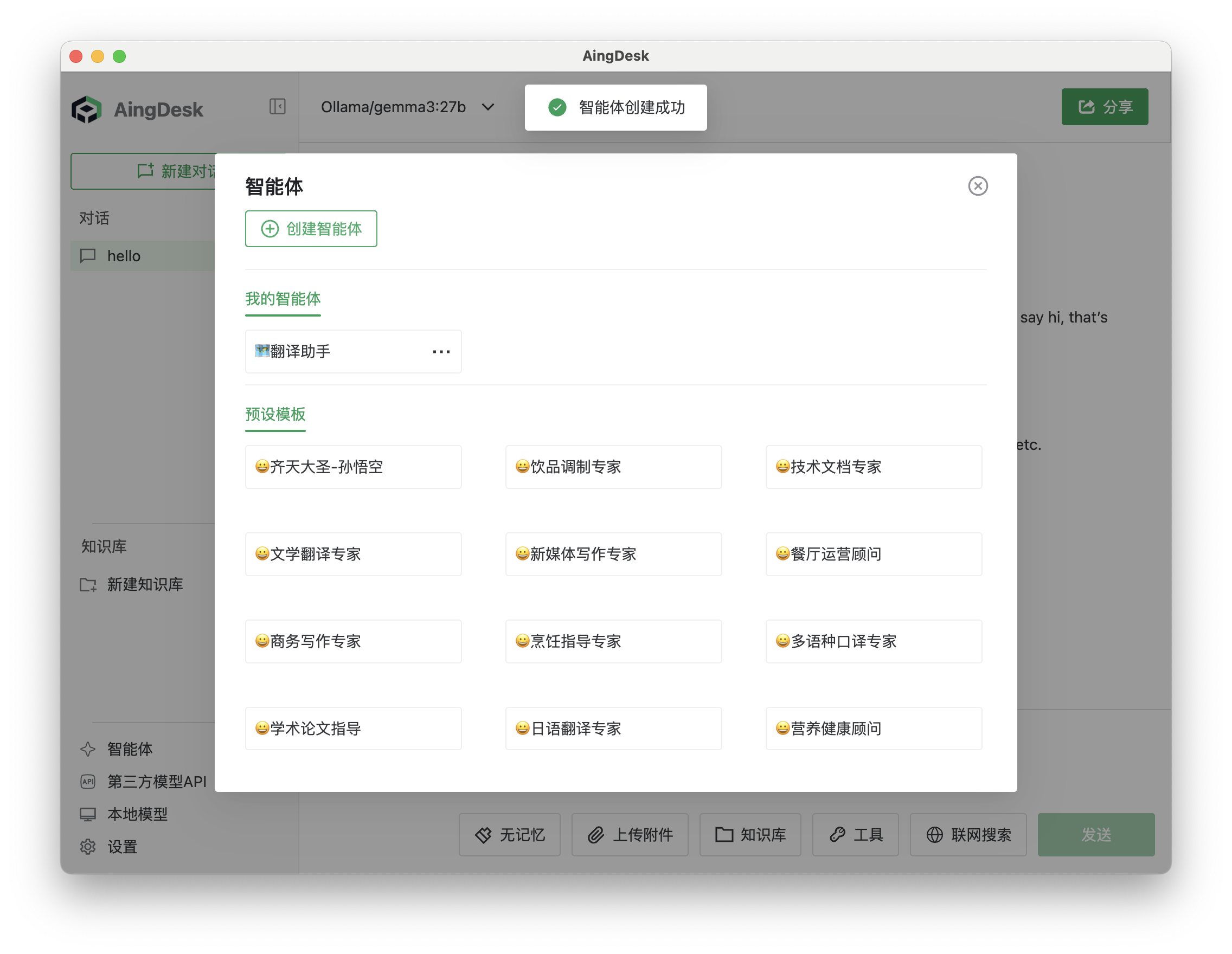Open the 工具 tools link icon
This screenshot has width=1232, height=954.
[838, 834]
